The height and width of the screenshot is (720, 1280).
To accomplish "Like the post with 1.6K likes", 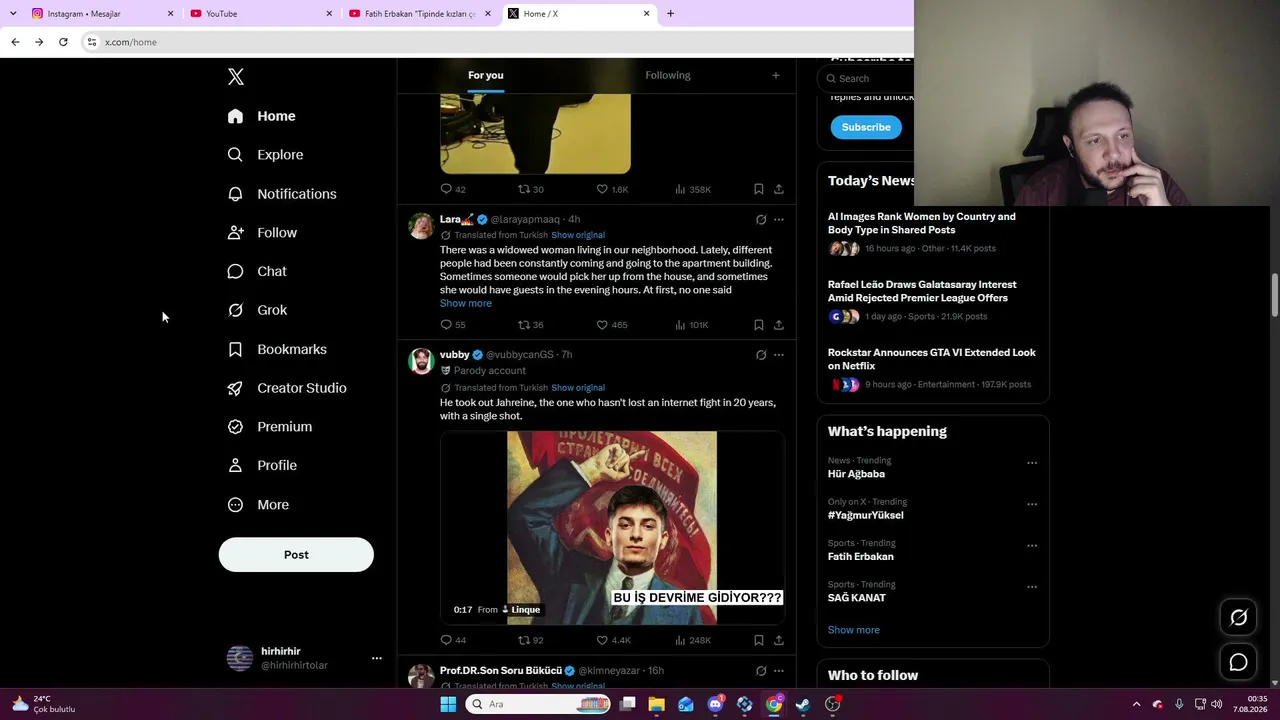I will tap(602, 189).
